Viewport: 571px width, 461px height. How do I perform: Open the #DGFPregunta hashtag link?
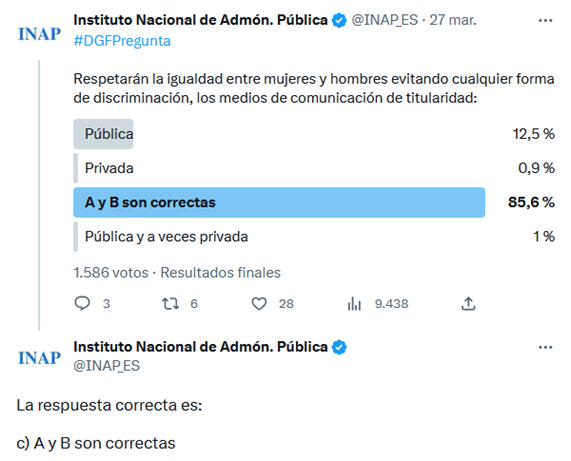122,41
